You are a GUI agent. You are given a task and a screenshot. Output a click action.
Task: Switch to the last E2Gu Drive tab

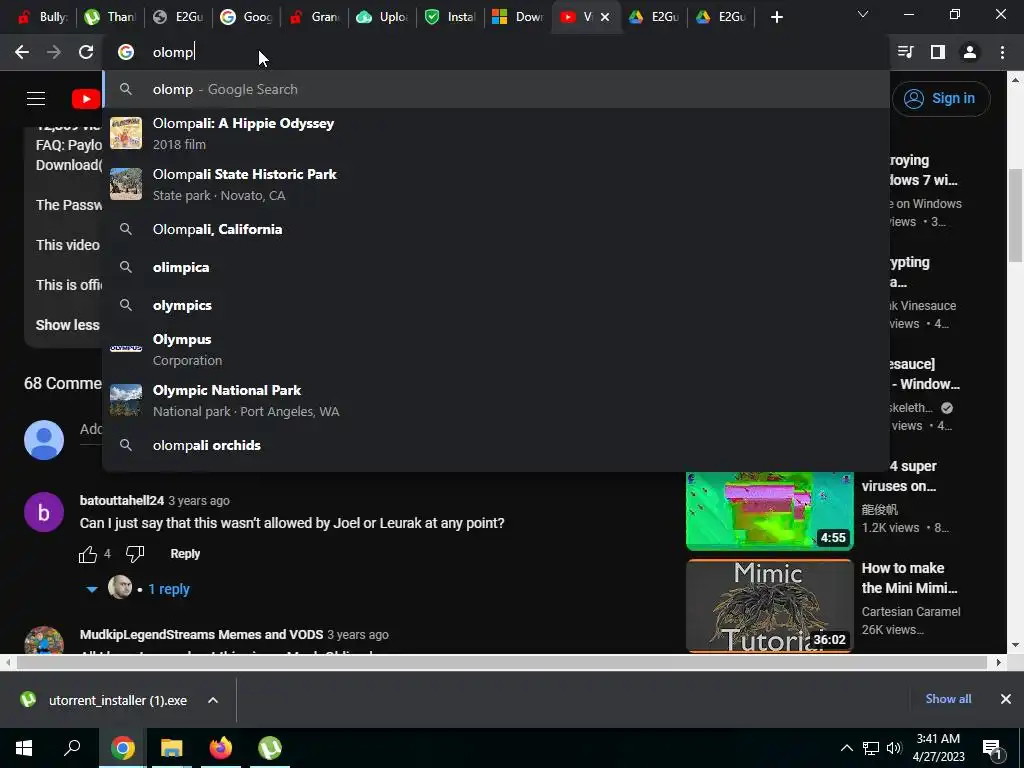721,17
